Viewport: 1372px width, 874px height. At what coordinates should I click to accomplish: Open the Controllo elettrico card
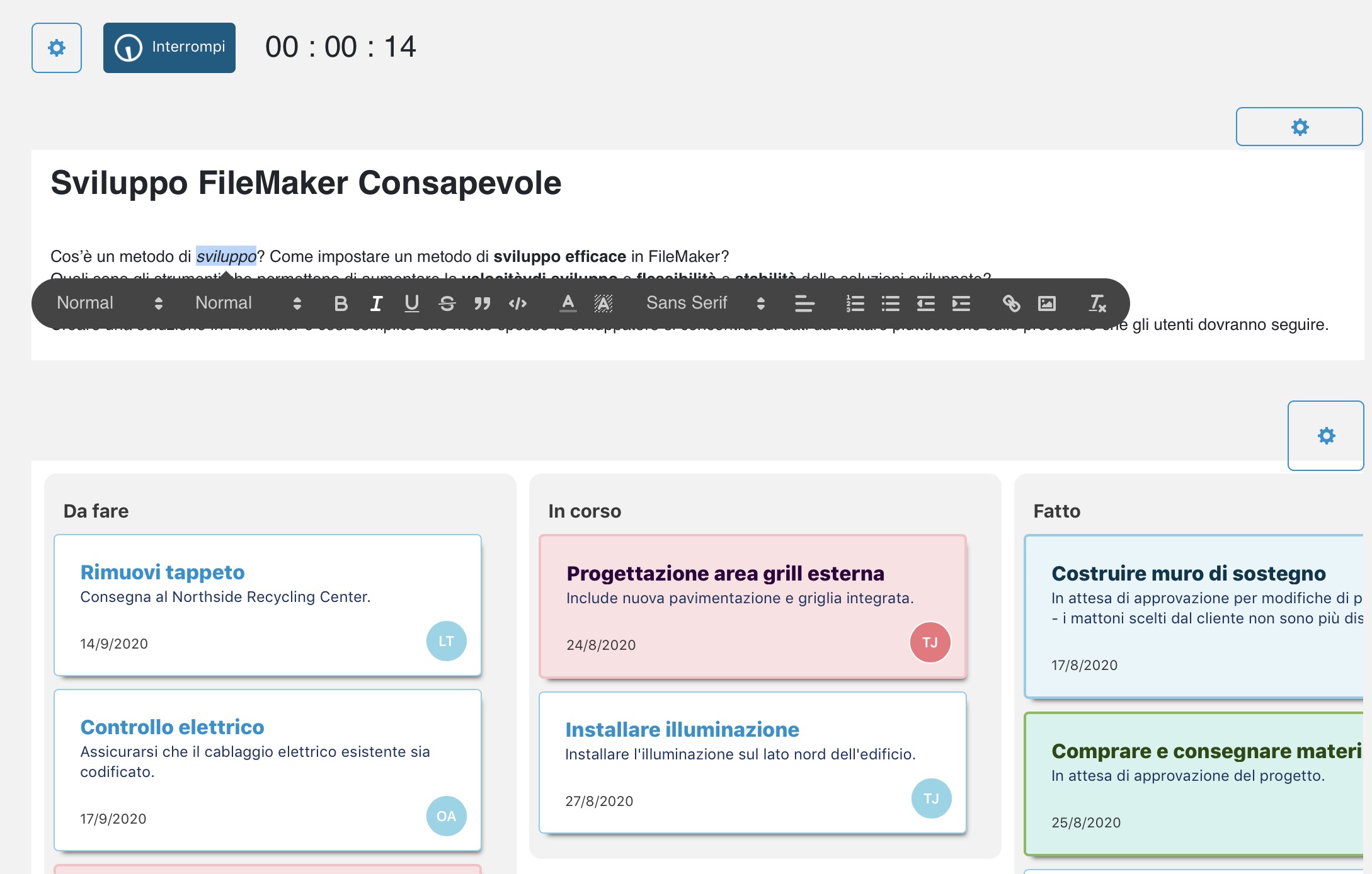pos(268,770)
